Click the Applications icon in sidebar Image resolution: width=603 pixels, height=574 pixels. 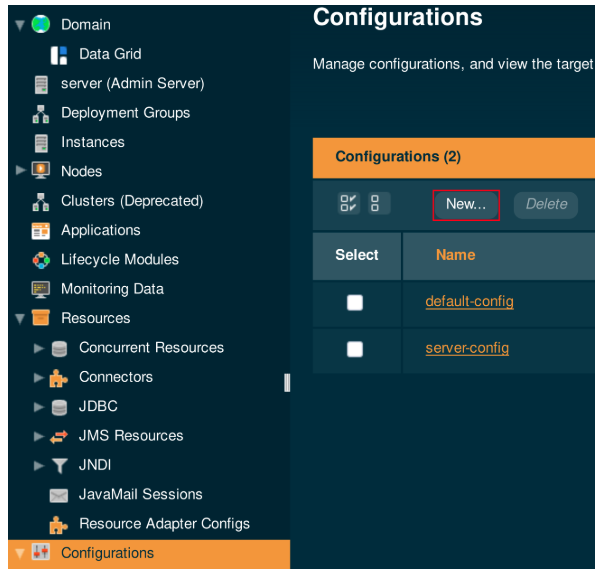pyautogui.click(x=41, y=230)
